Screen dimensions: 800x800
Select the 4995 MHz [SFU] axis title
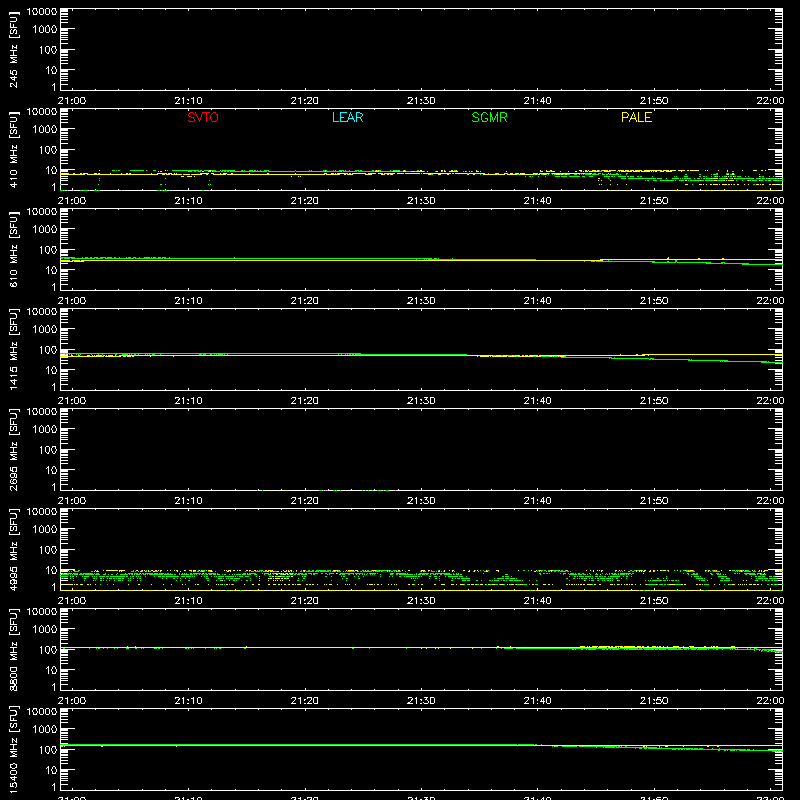(x=14, y=549)
